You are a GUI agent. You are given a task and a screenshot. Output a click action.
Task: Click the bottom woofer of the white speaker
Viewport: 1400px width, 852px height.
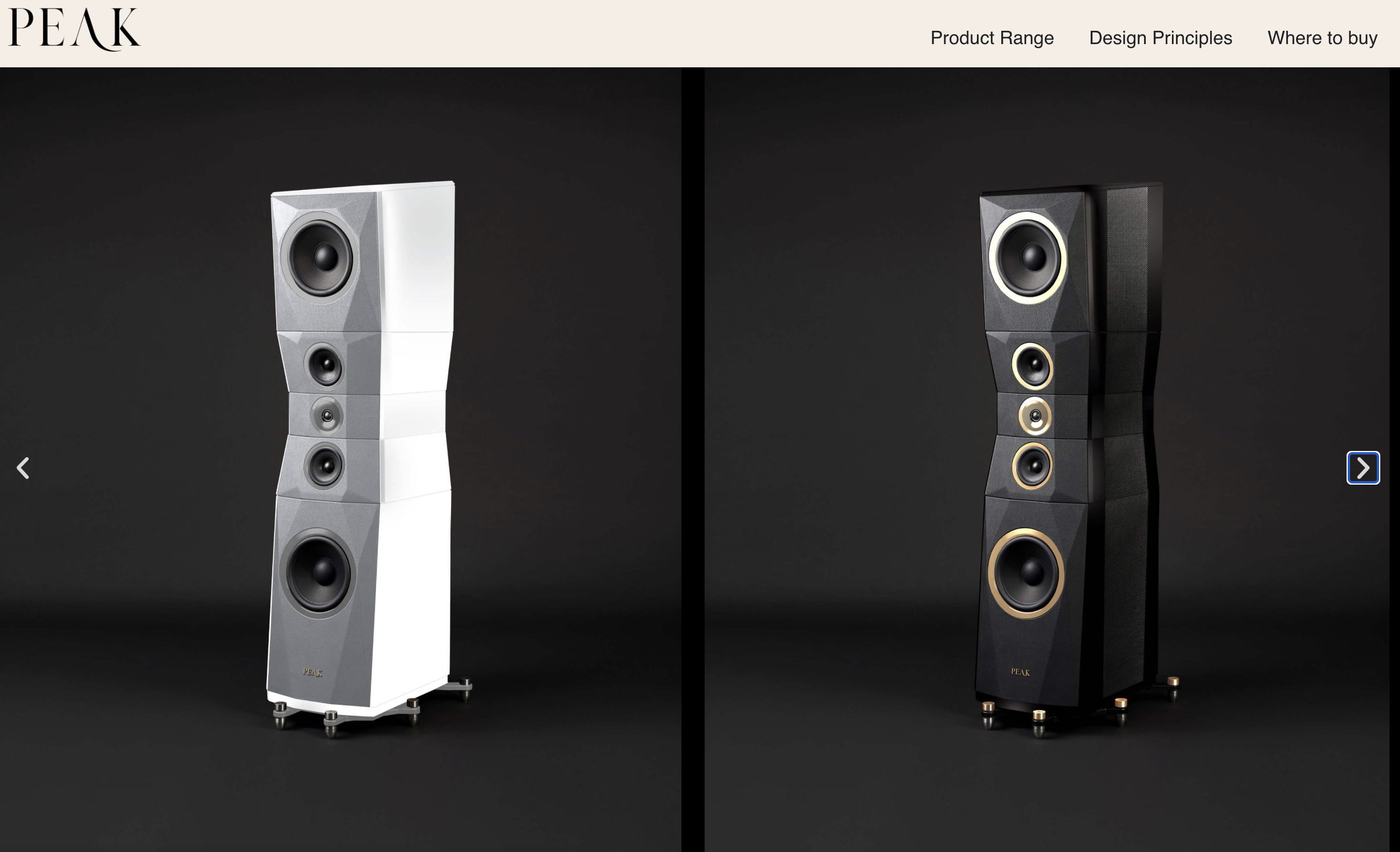click(318, 573)
